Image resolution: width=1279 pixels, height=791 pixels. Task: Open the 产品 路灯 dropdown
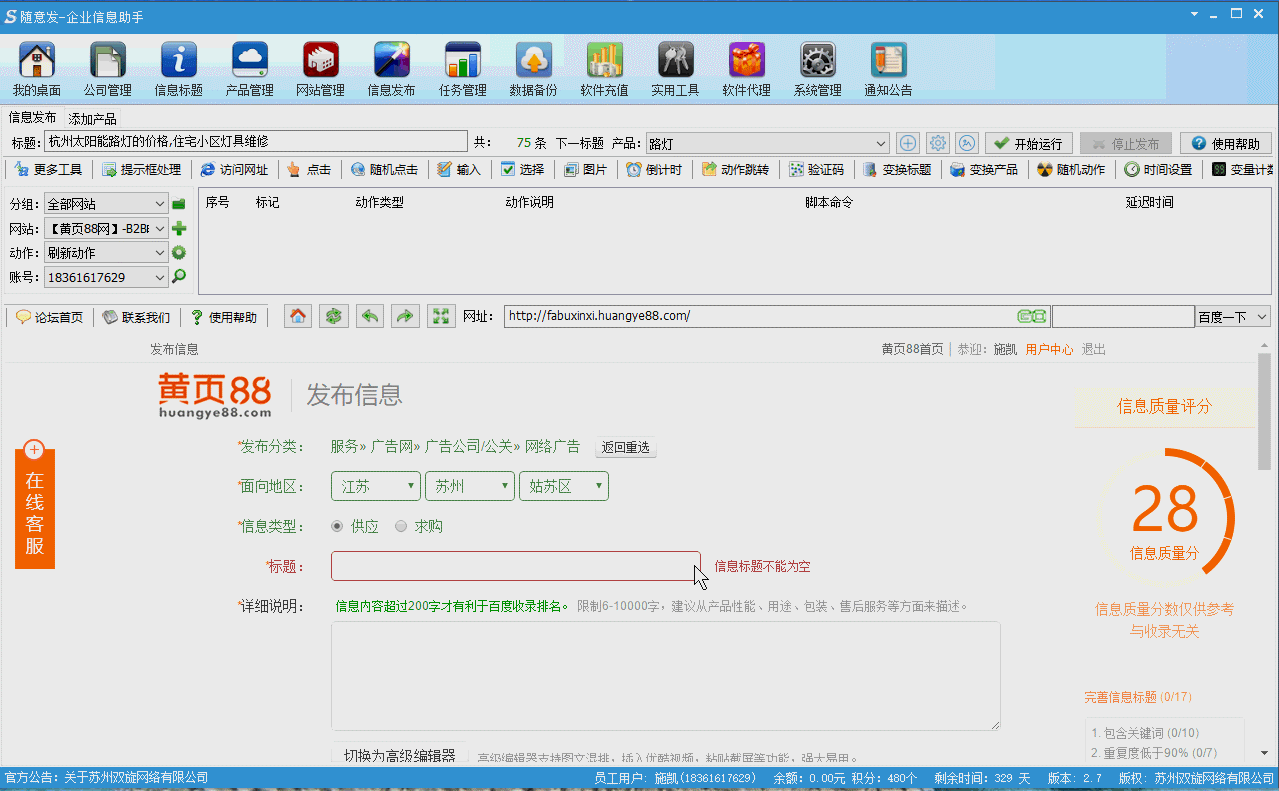pyautogui.click(x=767, y=144)
